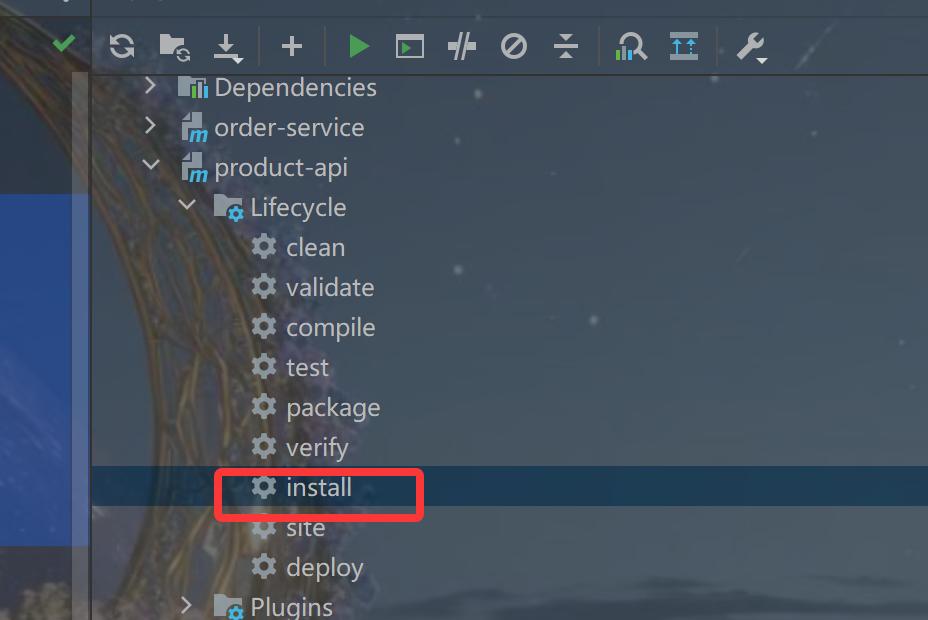Screen dimensions: 928x620
Task: Expand the Dependencies node
Action: pyautogui.click(x=150, y=86)
